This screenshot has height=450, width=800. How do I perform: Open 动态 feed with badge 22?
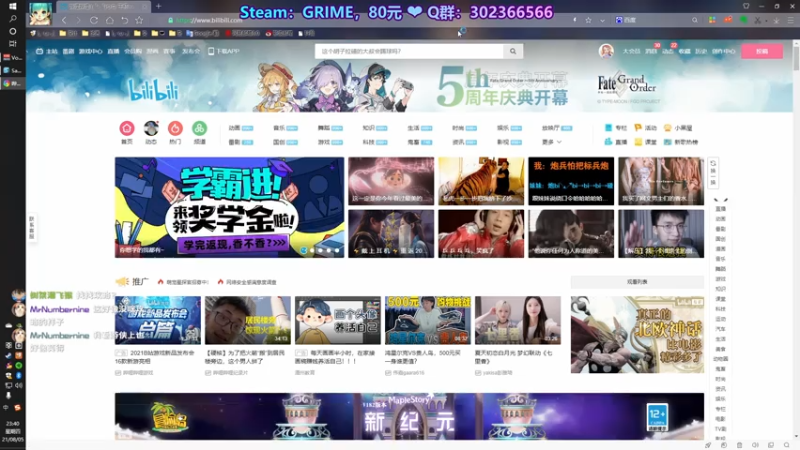tap(667, 51)
